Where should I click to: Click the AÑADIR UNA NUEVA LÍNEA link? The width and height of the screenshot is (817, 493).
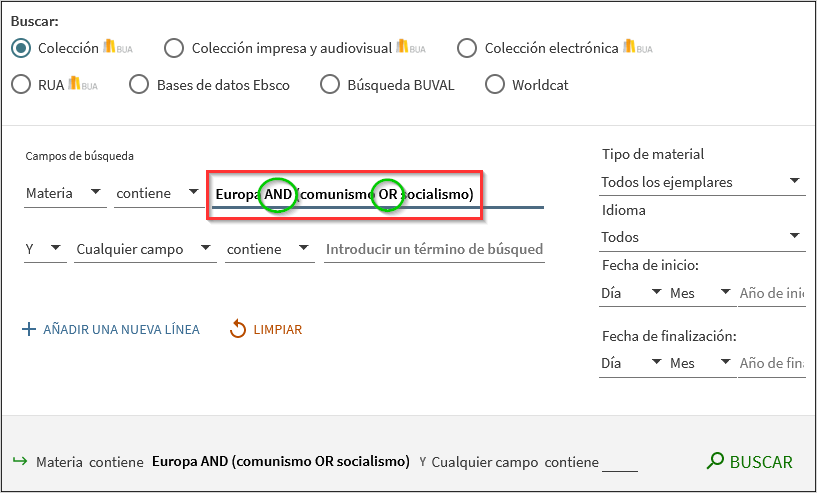(121, 329)
